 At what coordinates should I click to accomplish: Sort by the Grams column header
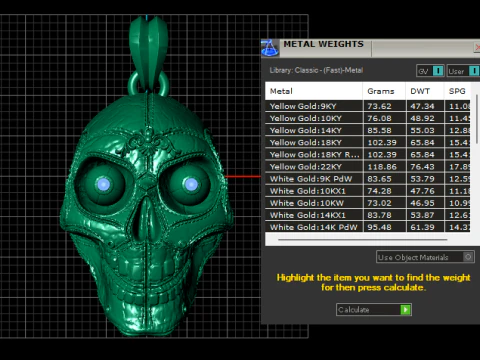(384, 91)
